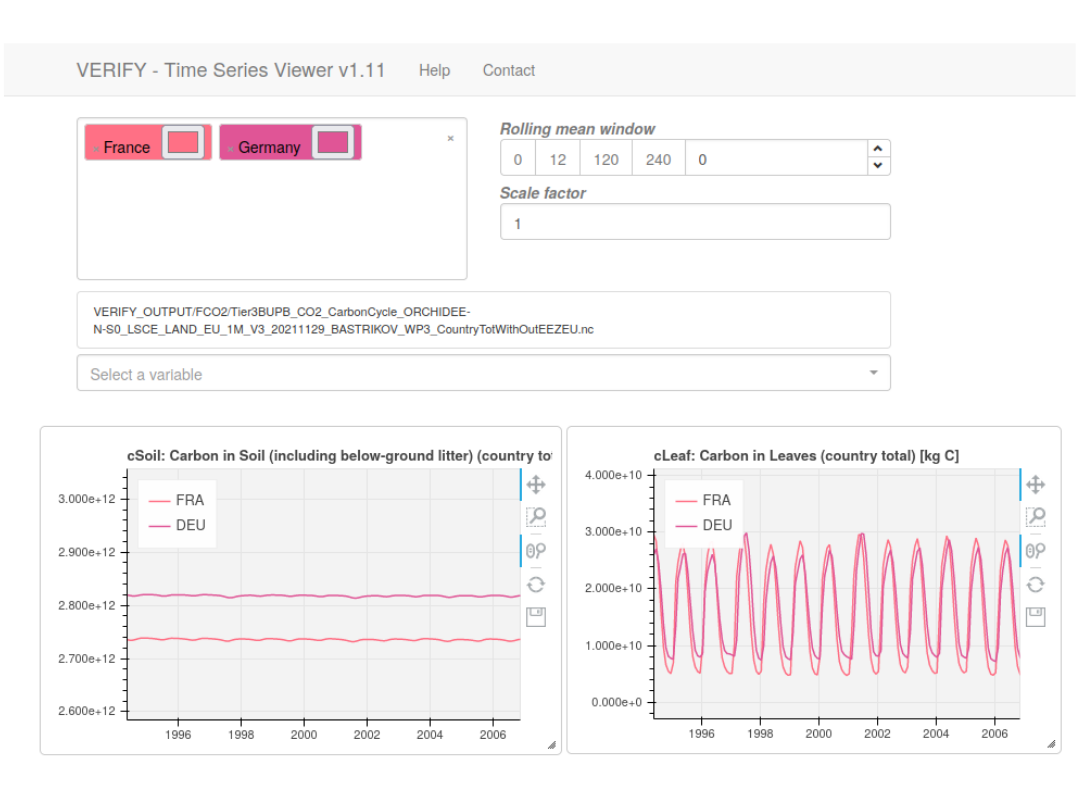
Task: Toggle DEU legend entry in cLeaf chart
Action: 703,526
